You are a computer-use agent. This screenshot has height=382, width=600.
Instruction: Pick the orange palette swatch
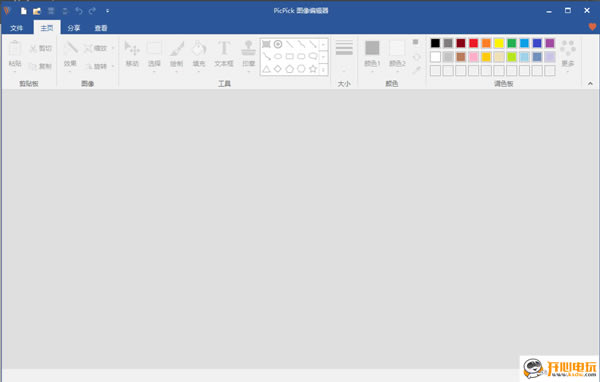click(486, 43)
